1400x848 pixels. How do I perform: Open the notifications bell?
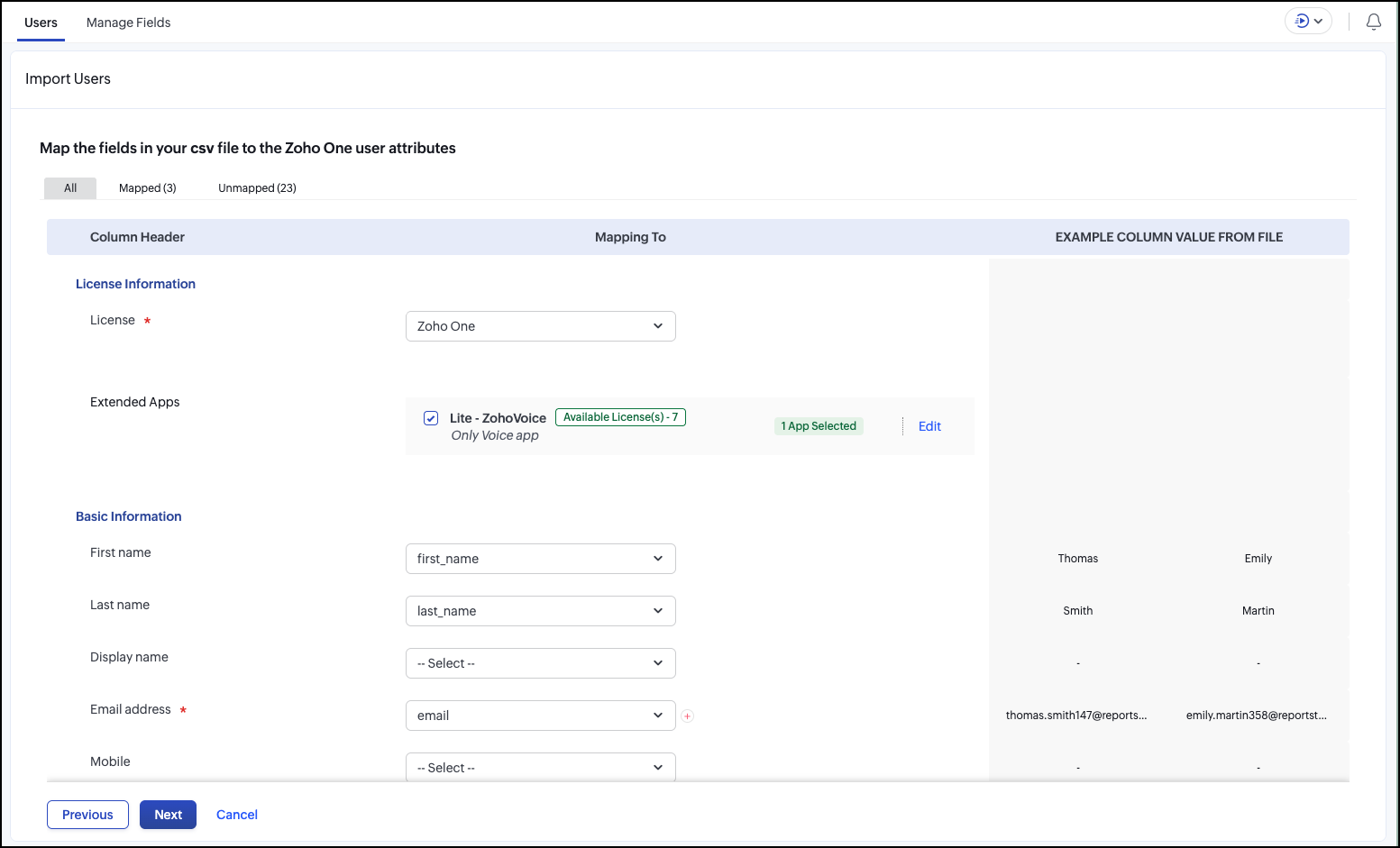pyautogui.click(x=1373, y=22)
